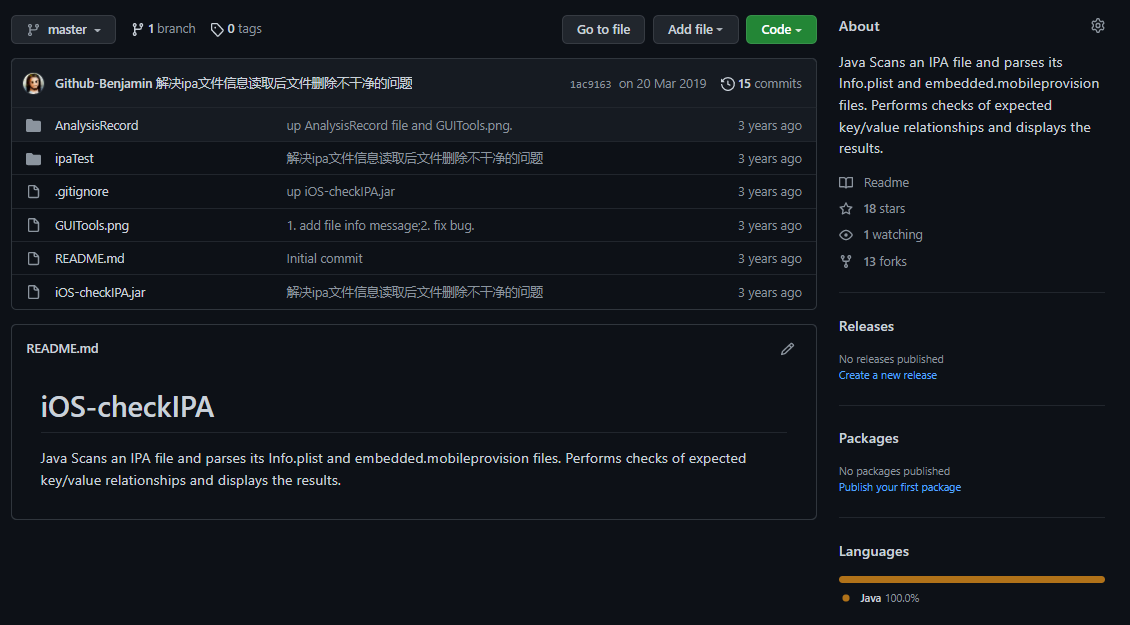Click the history clock icon near '15 commits'
Image resolution: width=1130 pixels, height=625 pixels.
coord(727,83)
